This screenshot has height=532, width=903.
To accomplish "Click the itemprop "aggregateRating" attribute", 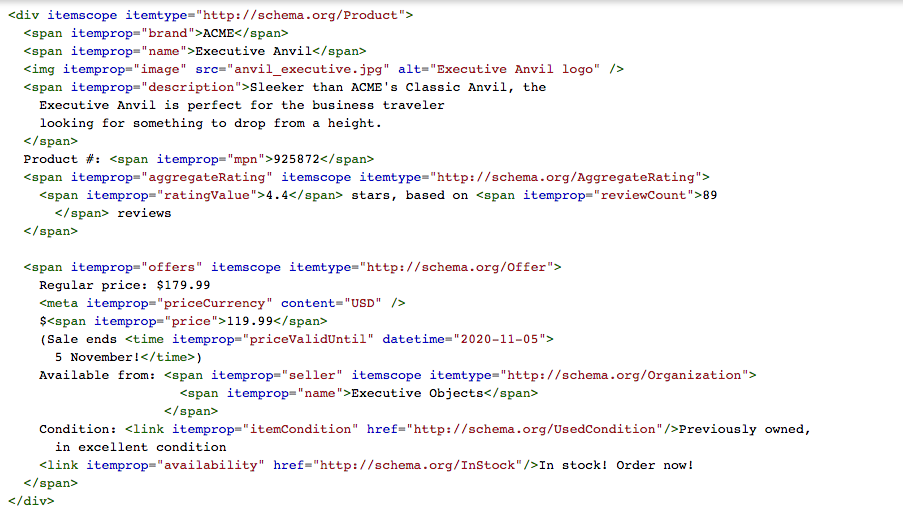I will pos(172,177).
